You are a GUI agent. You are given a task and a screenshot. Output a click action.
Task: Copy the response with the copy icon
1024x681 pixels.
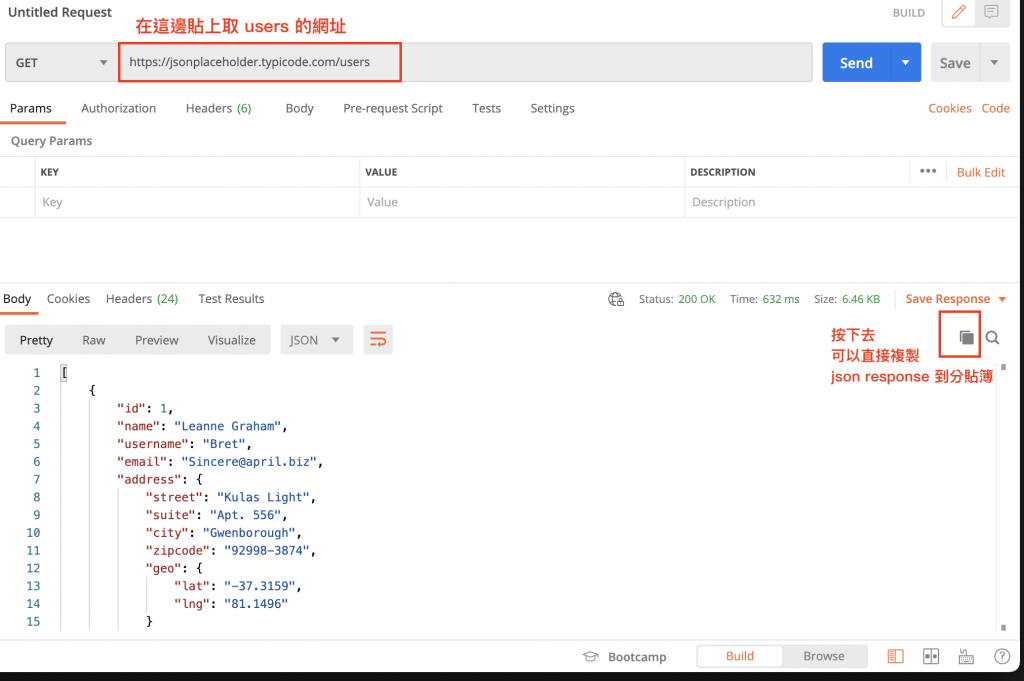966,337
